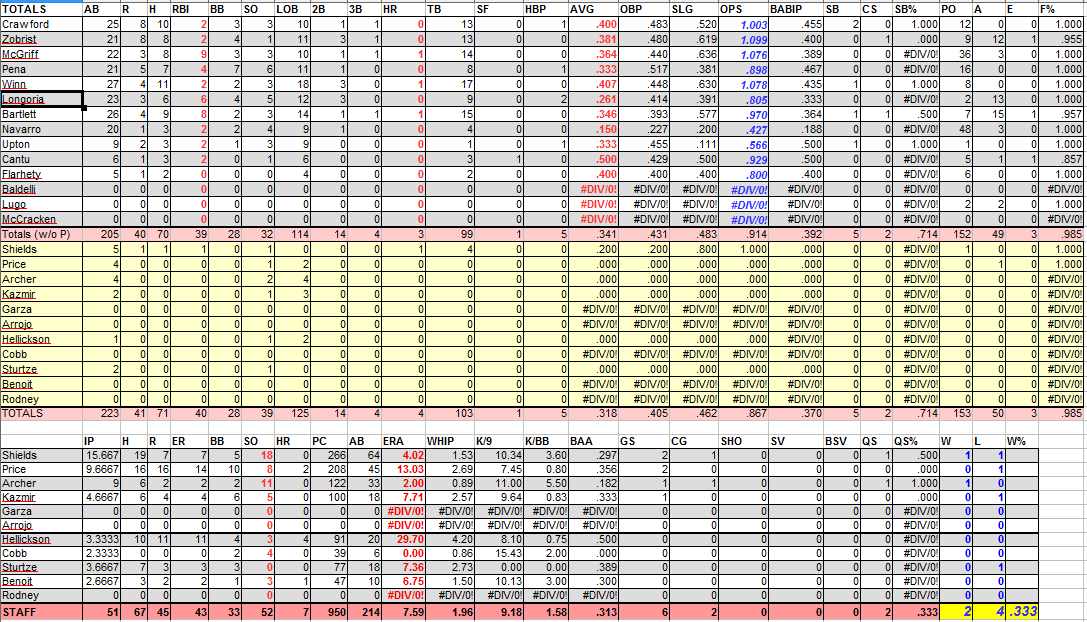Click the W% column header
The image size is (1087, 622).
pyautogui.click(x=1022, y=441)
